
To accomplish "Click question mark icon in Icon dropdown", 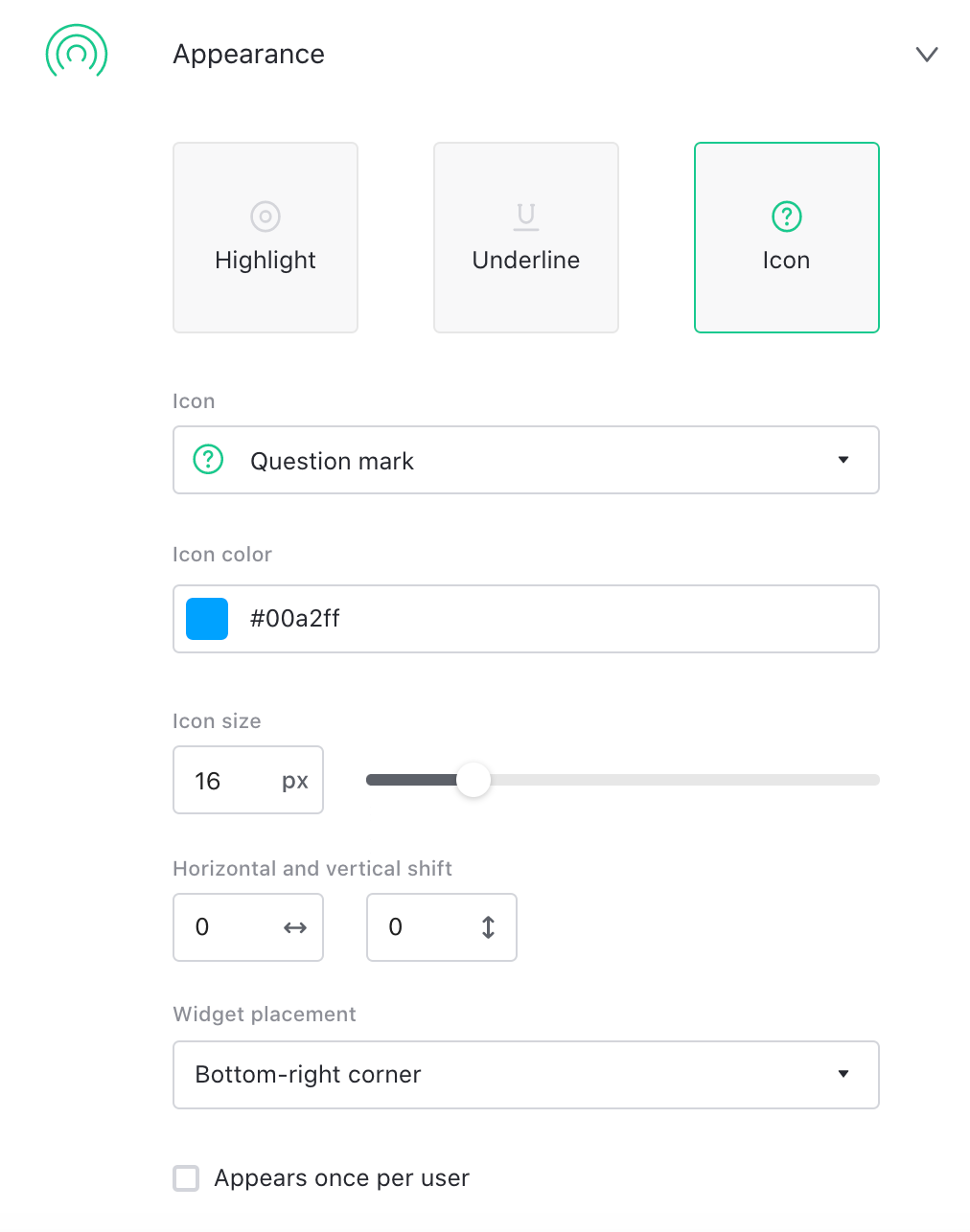I will click(x=208, y=460).
